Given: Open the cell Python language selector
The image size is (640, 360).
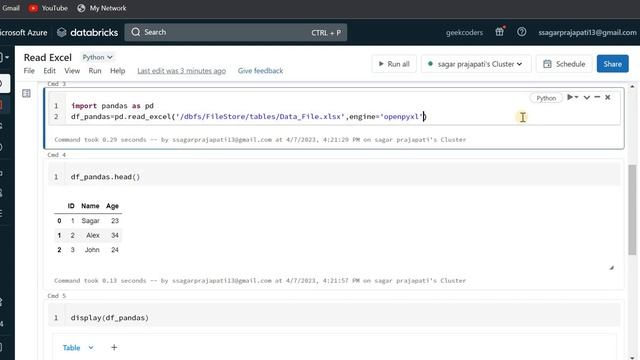Looking at the screenshot, I should coord(546,98).
